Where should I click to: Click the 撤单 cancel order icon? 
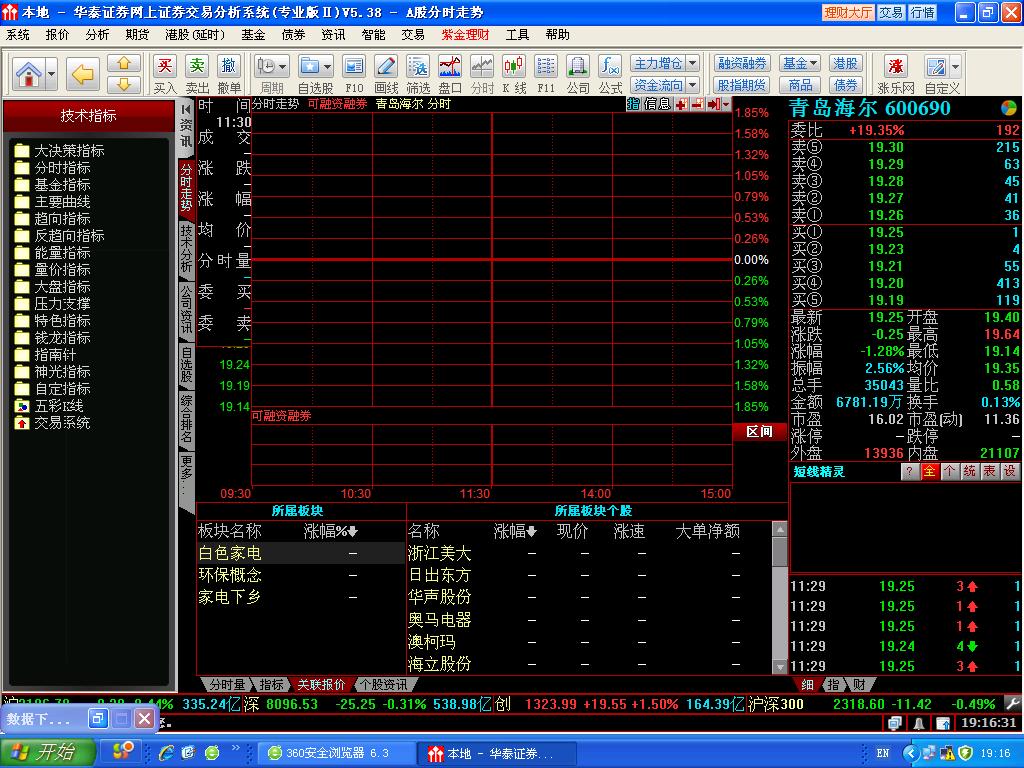pos(229,65)
